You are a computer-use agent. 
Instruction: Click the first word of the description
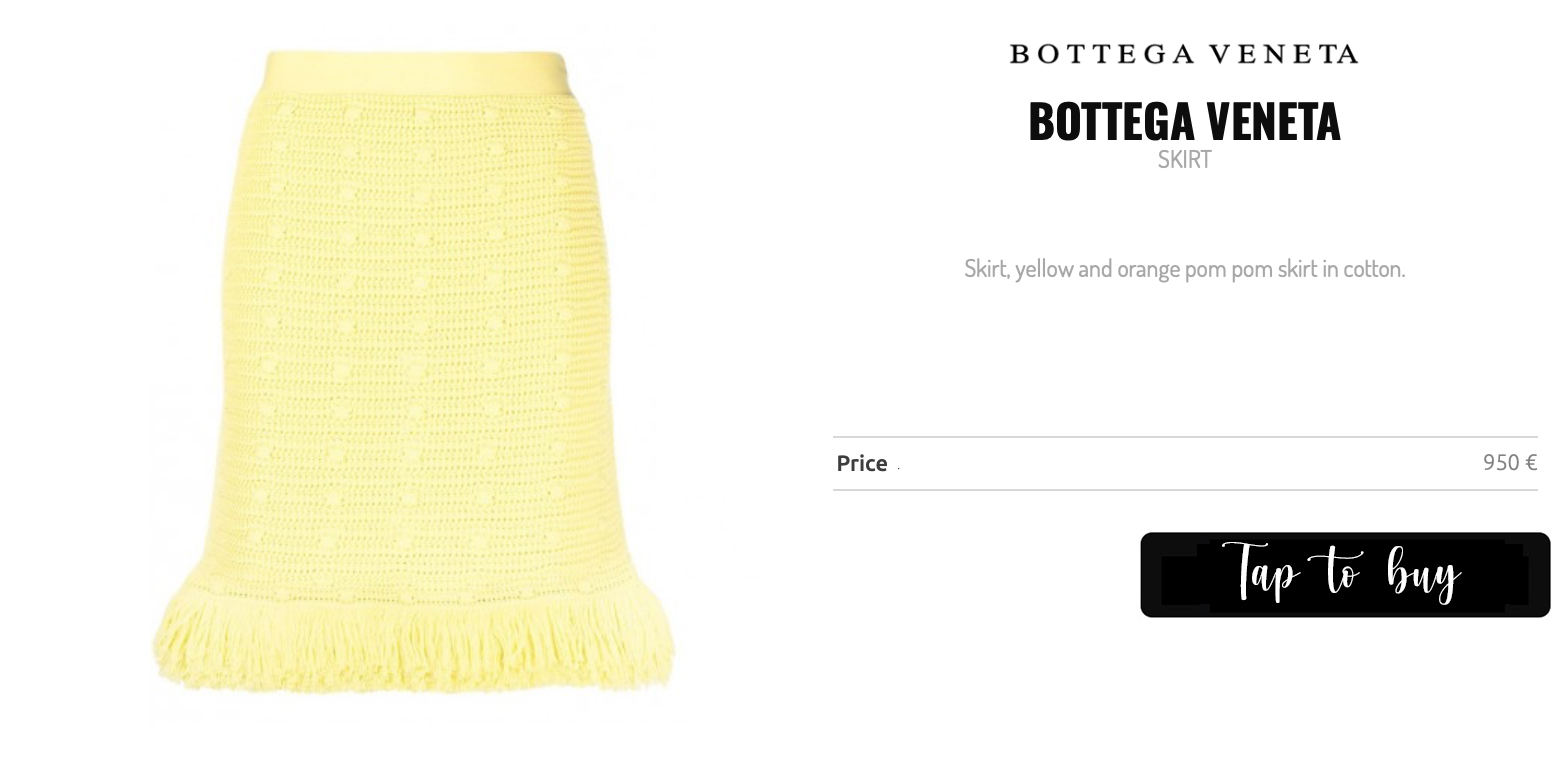[987, 268]
